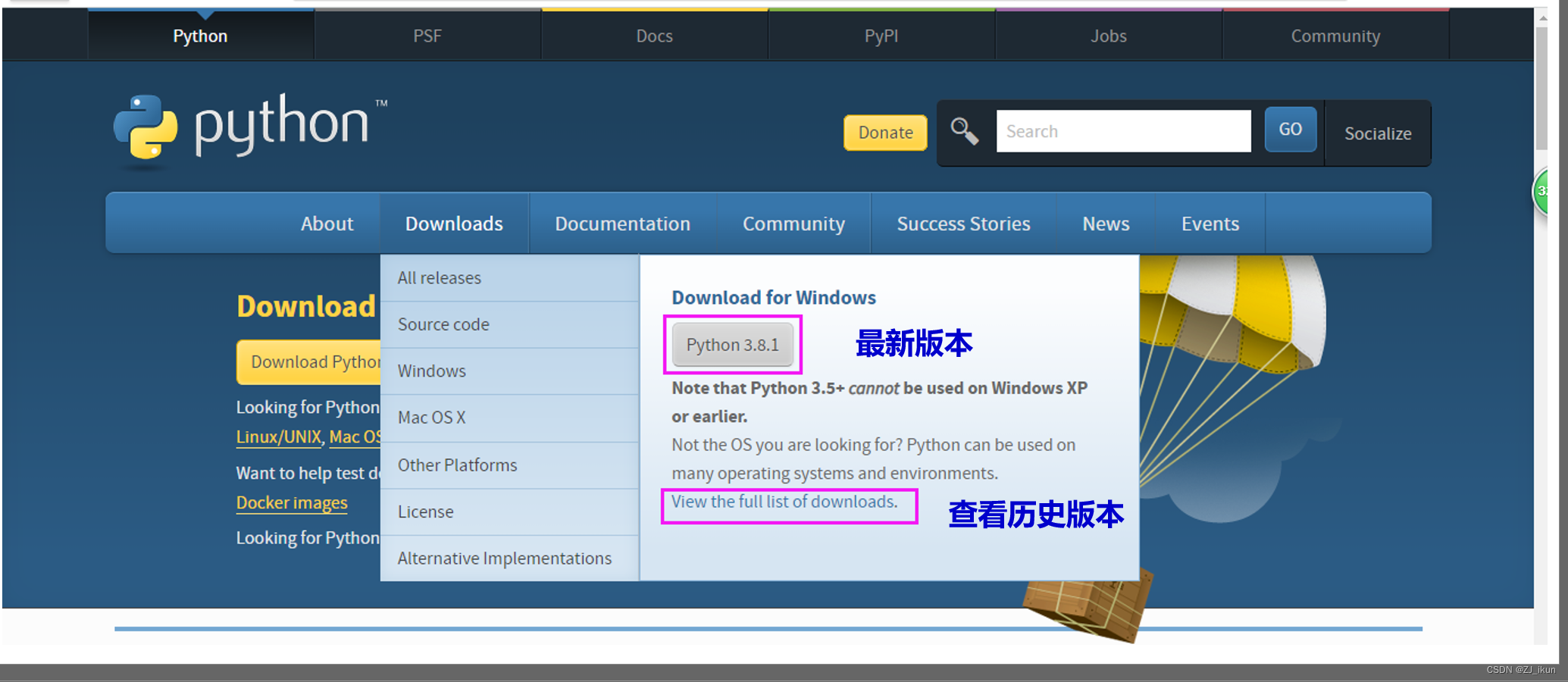Click the "Docker images" link

coord(292,502)
